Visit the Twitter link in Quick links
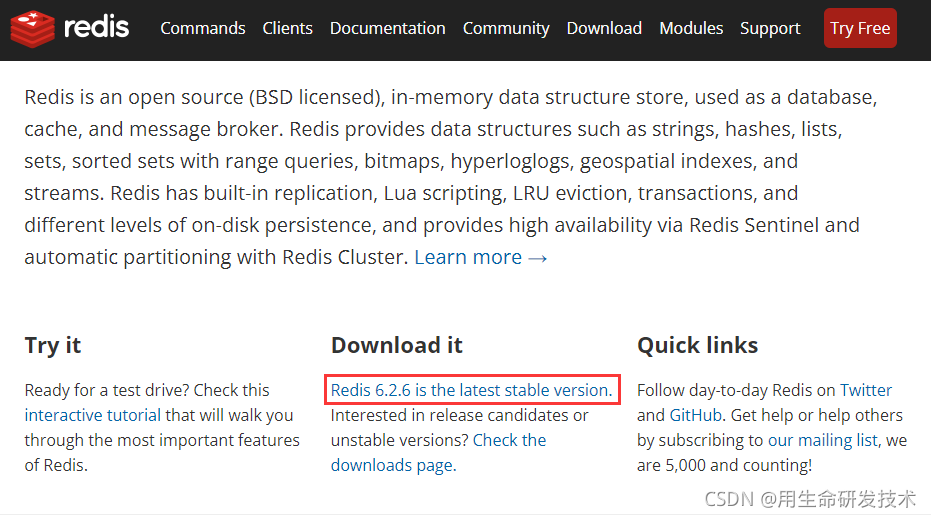 pyautogui.click(x=866, y=390)
